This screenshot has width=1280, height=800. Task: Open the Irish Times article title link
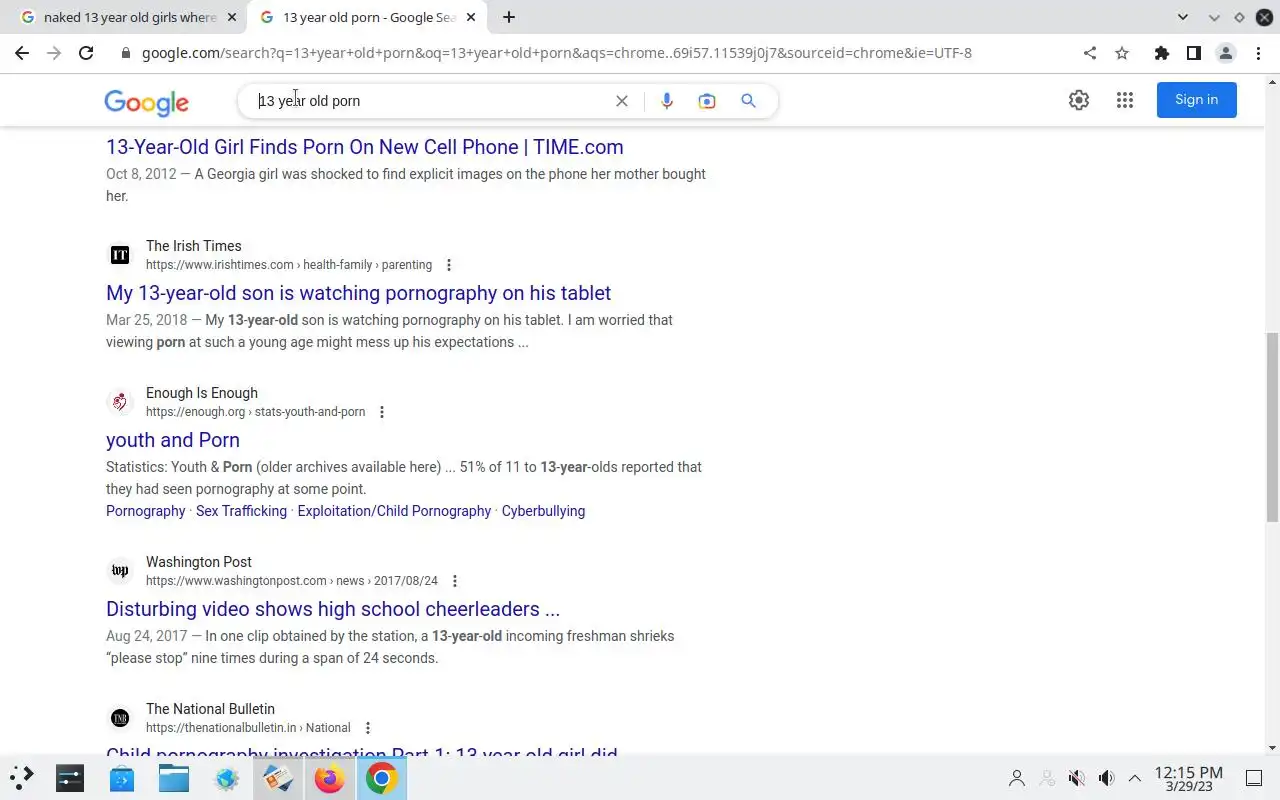(358, 293)
